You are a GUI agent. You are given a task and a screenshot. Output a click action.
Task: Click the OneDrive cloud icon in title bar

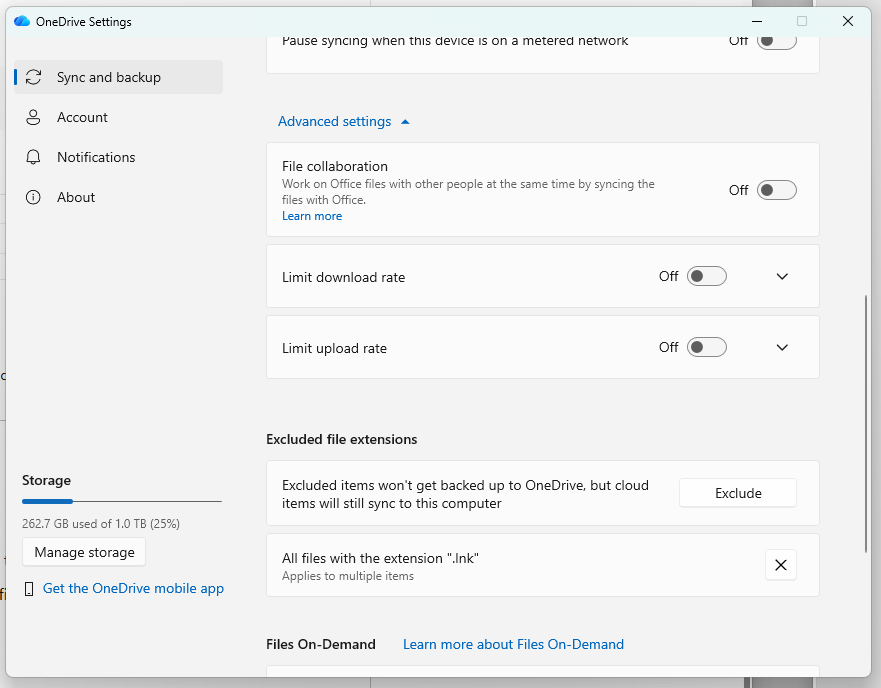[22, 21]
